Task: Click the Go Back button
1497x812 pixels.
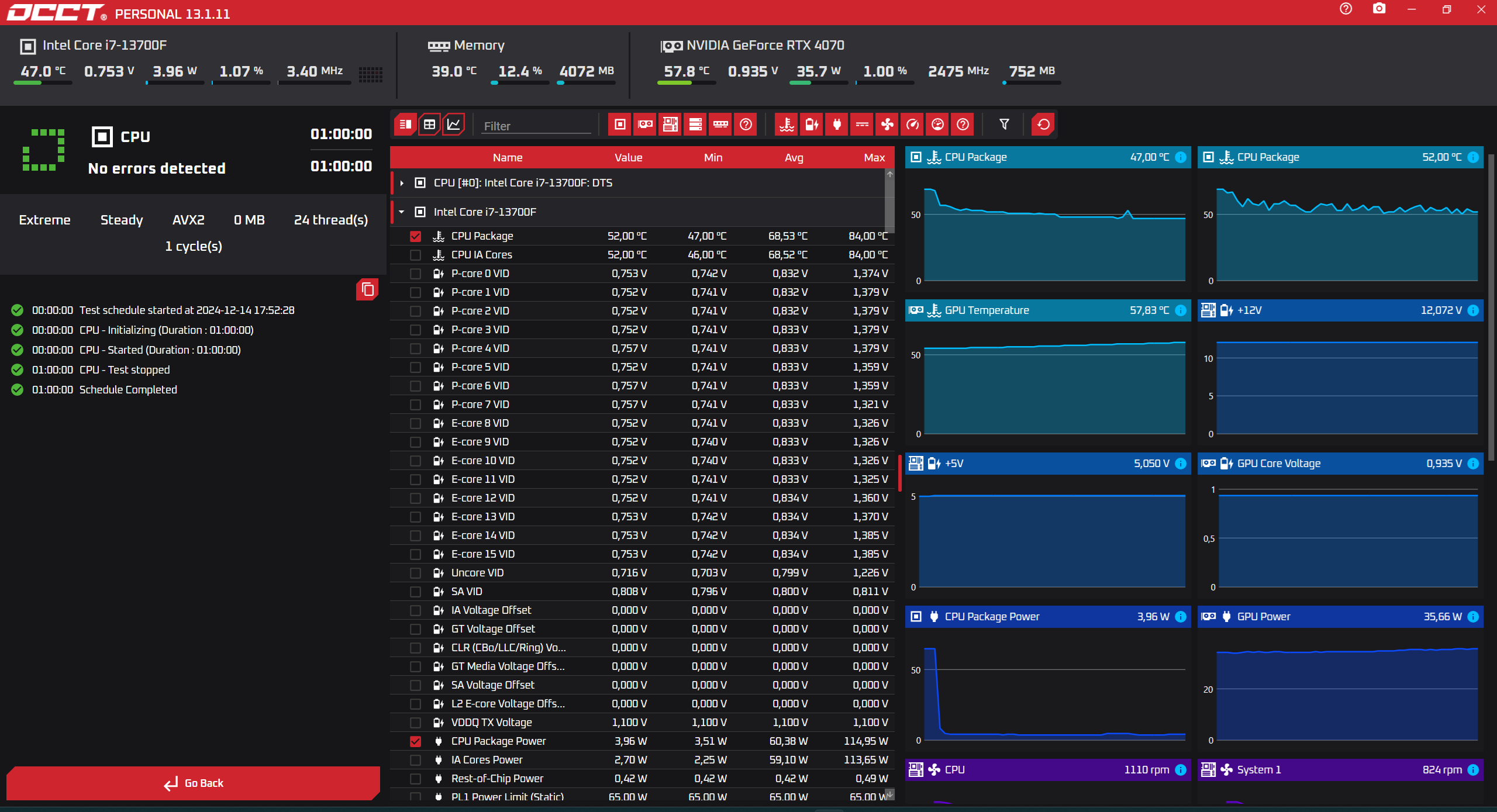Action: pyautogui.click(x=193, y=783)
